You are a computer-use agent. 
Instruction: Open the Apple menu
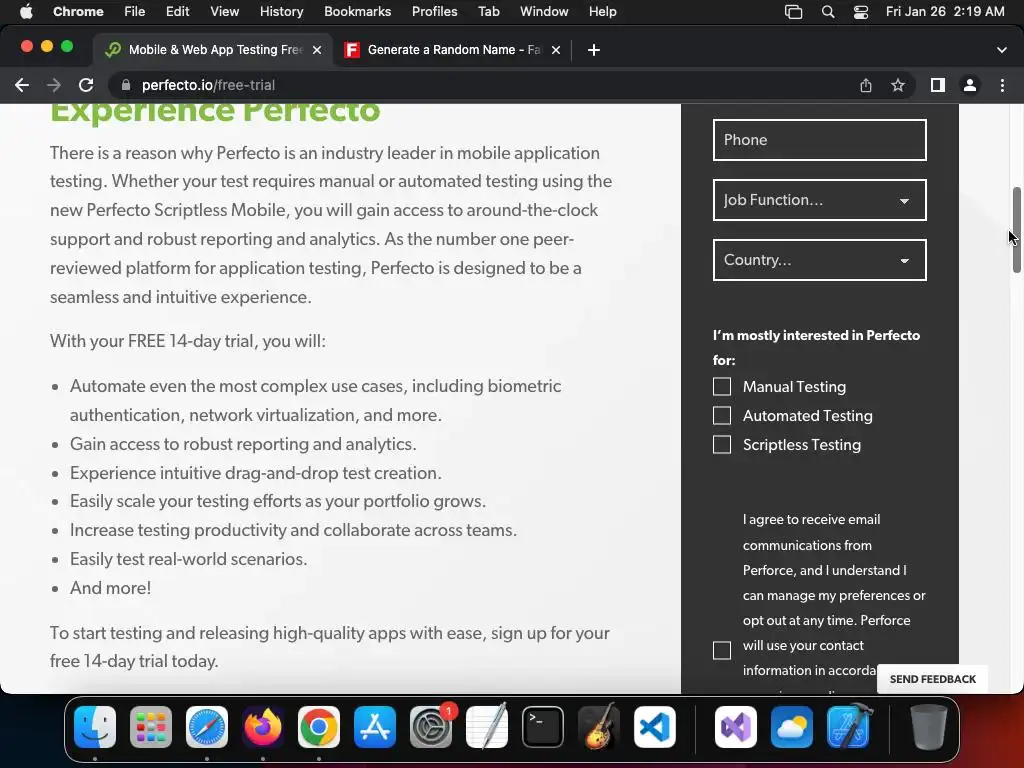[x=26, y=12]
